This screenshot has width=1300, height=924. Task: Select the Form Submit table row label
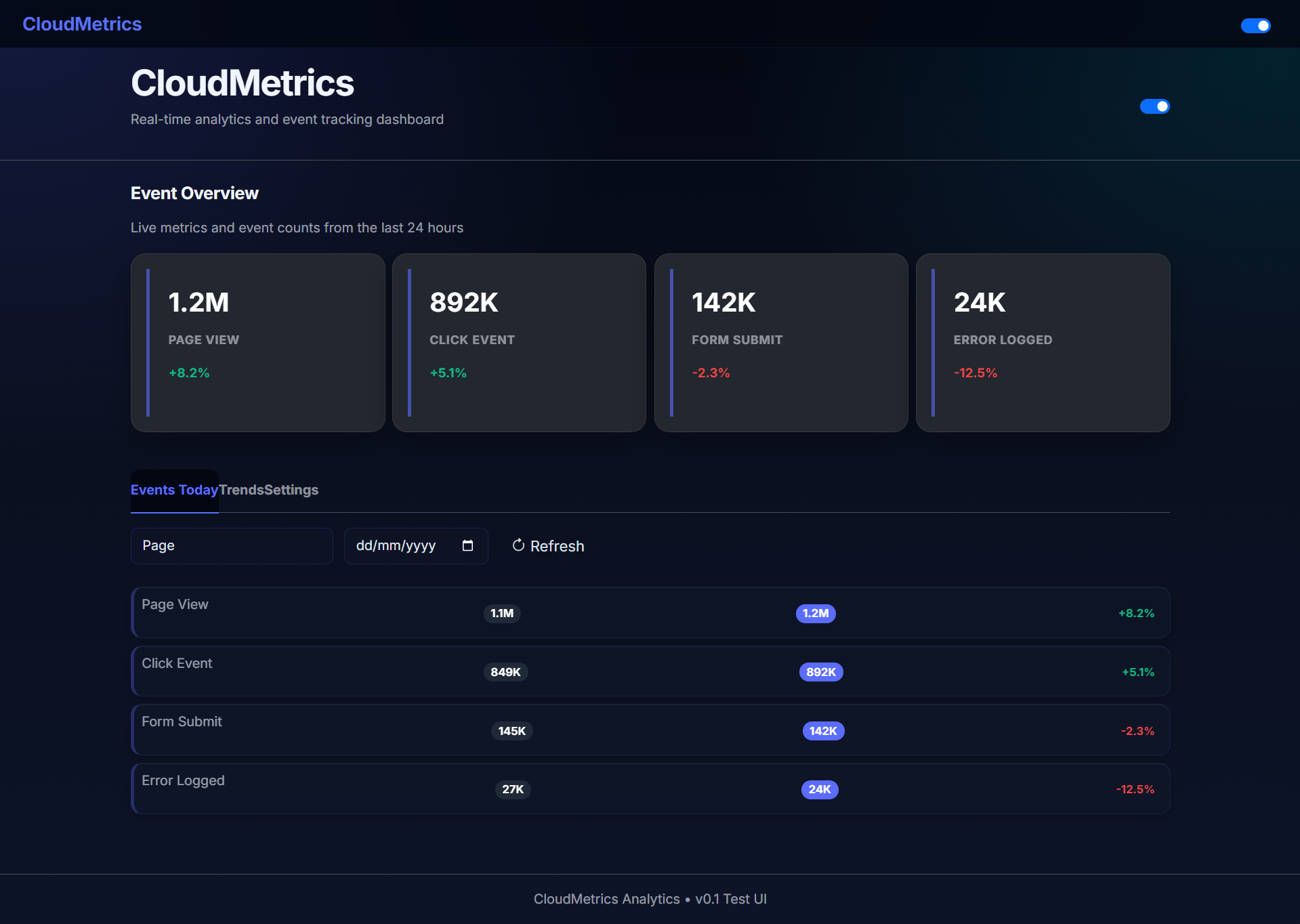182,721
